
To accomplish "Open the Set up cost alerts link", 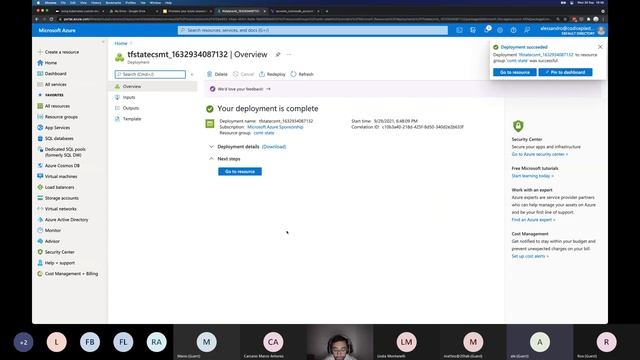I will 530,256.
